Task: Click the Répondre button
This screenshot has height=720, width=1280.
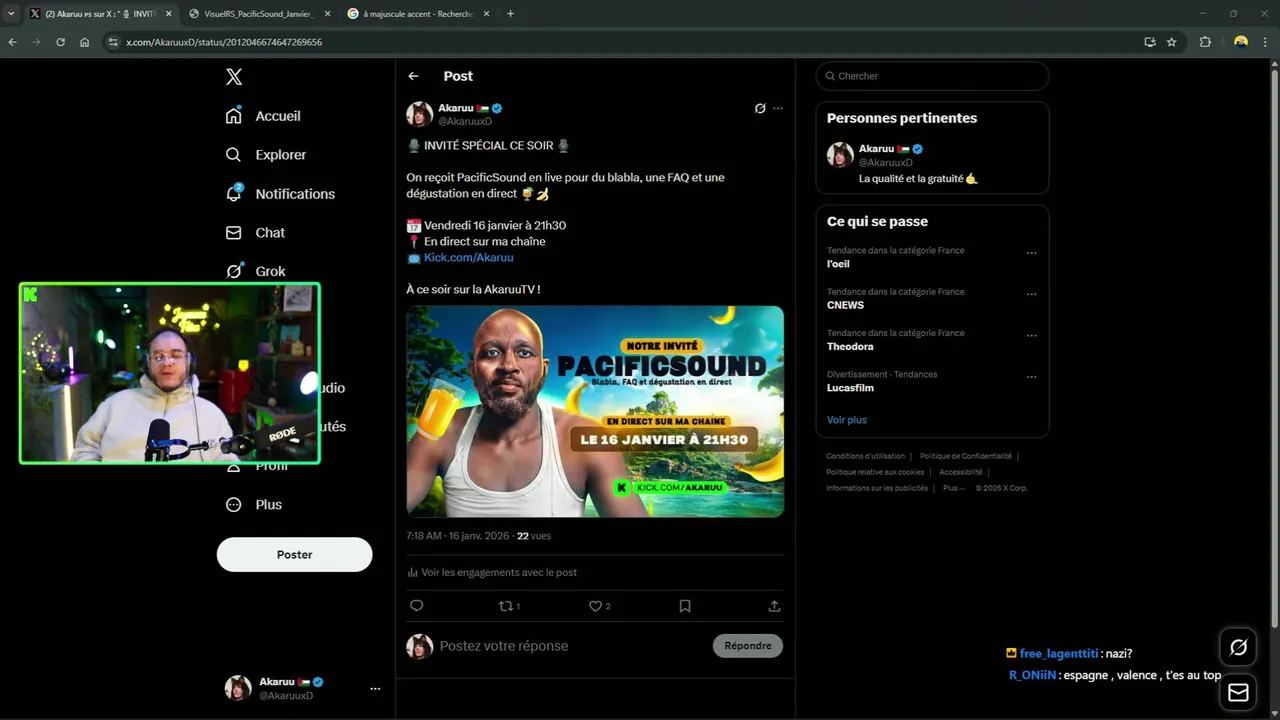Action: tap(748, 646)
